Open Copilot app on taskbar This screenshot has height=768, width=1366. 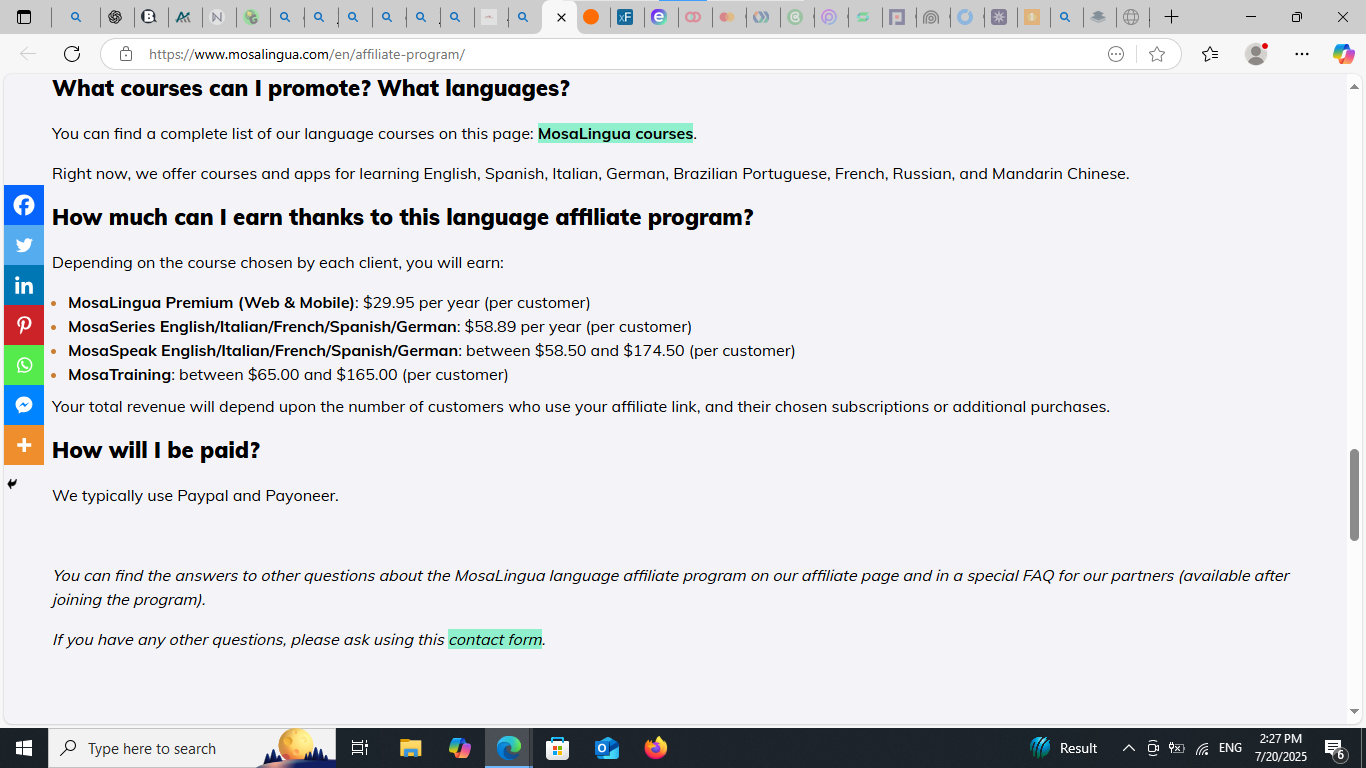[x=460, y=748]
